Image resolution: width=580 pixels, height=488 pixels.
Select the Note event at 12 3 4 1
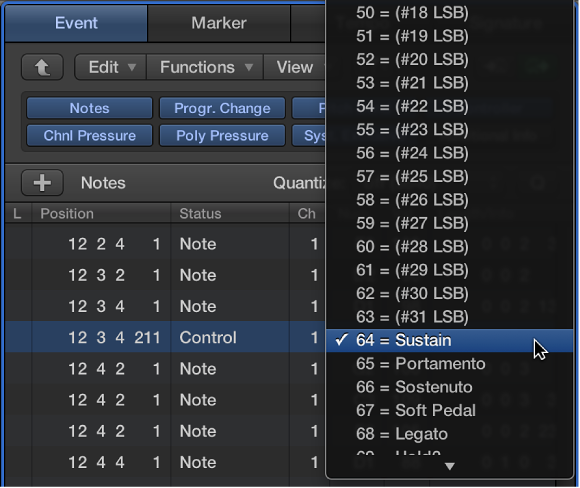[165, 306]
